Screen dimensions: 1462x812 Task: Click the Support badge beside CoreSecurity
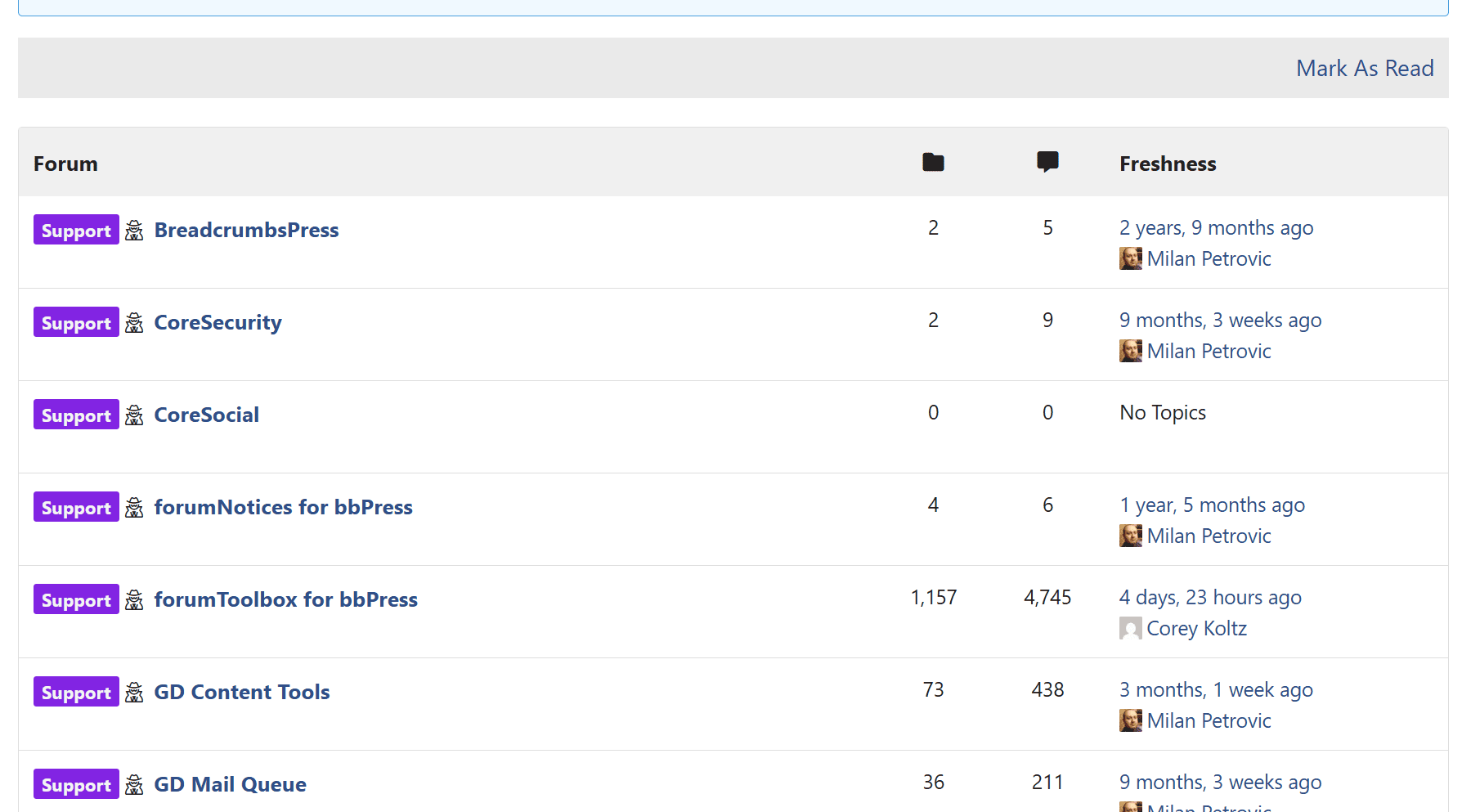[x=76, y=322]
